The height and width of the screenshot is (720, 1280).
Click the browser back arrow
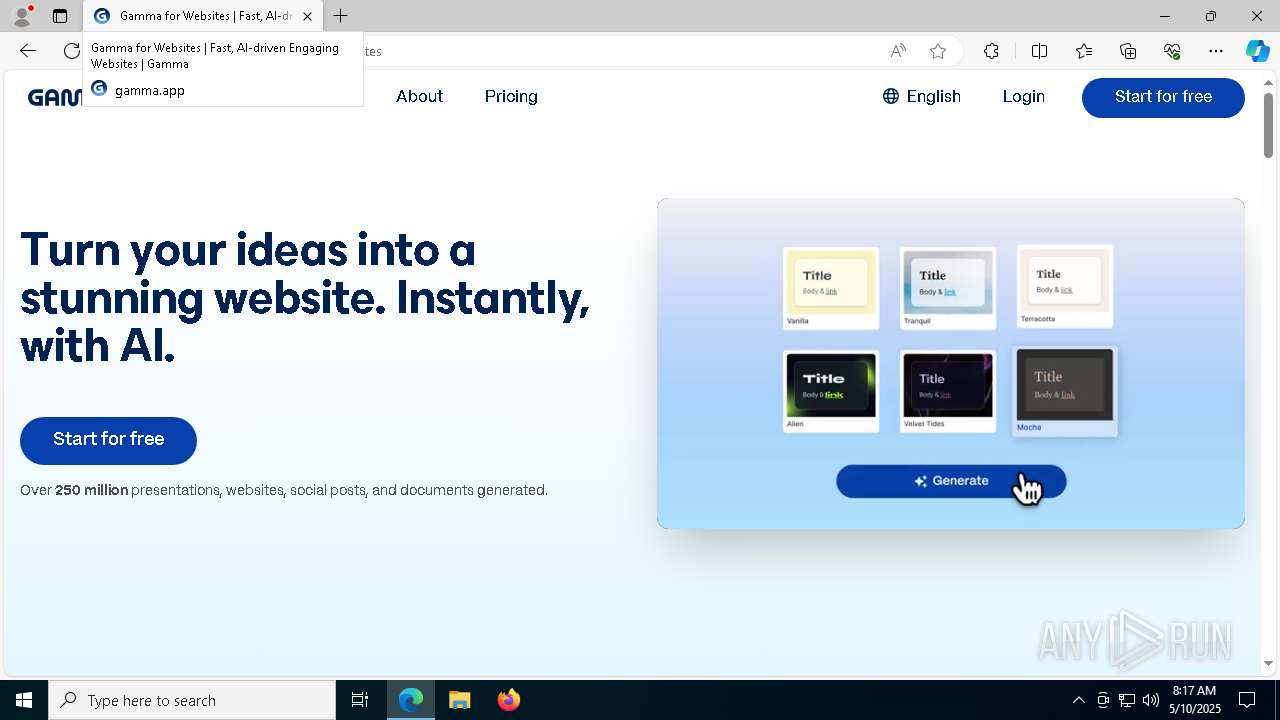(x=28, y=51)
